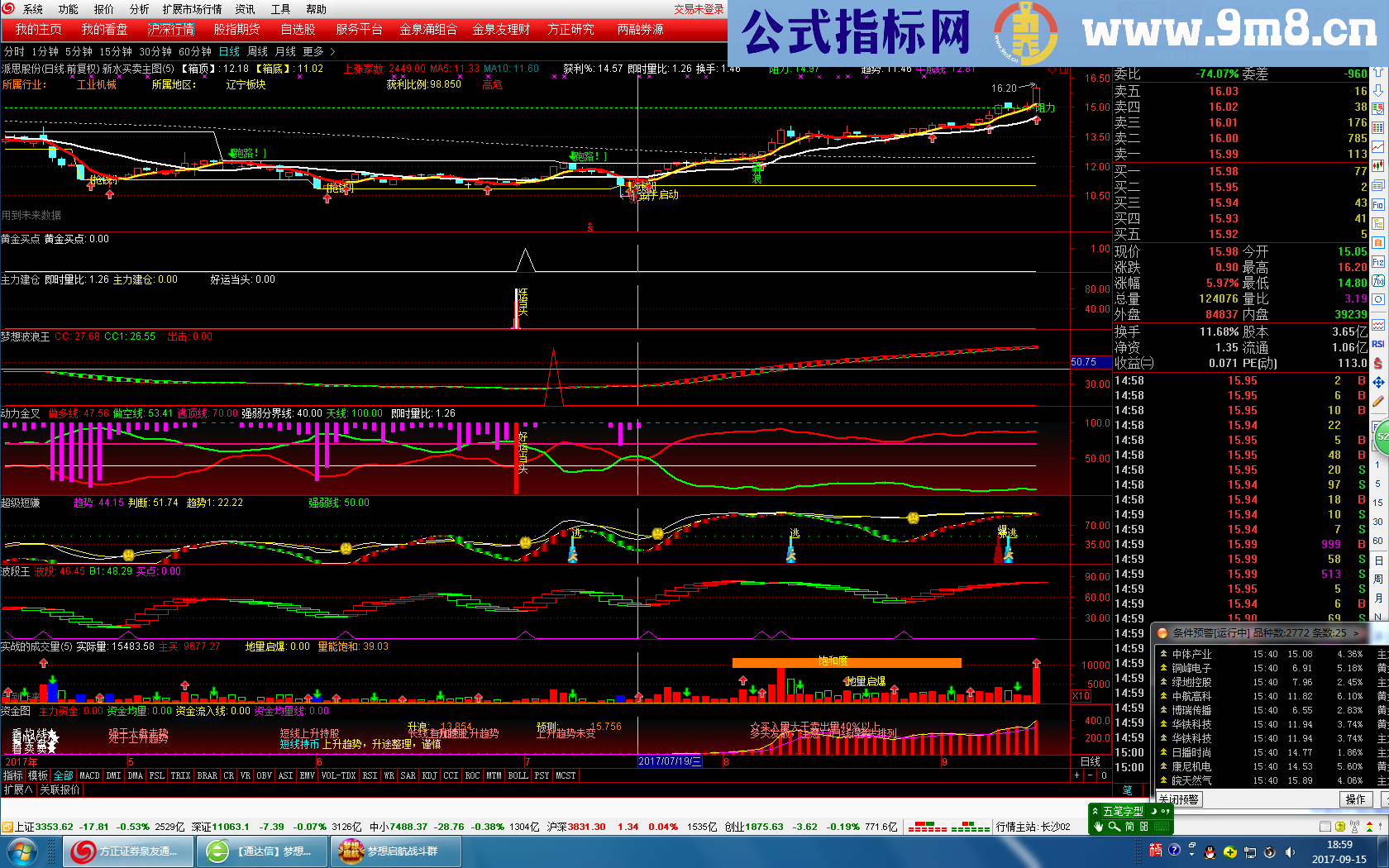Click the 操作 button near bottom right

1357,800
